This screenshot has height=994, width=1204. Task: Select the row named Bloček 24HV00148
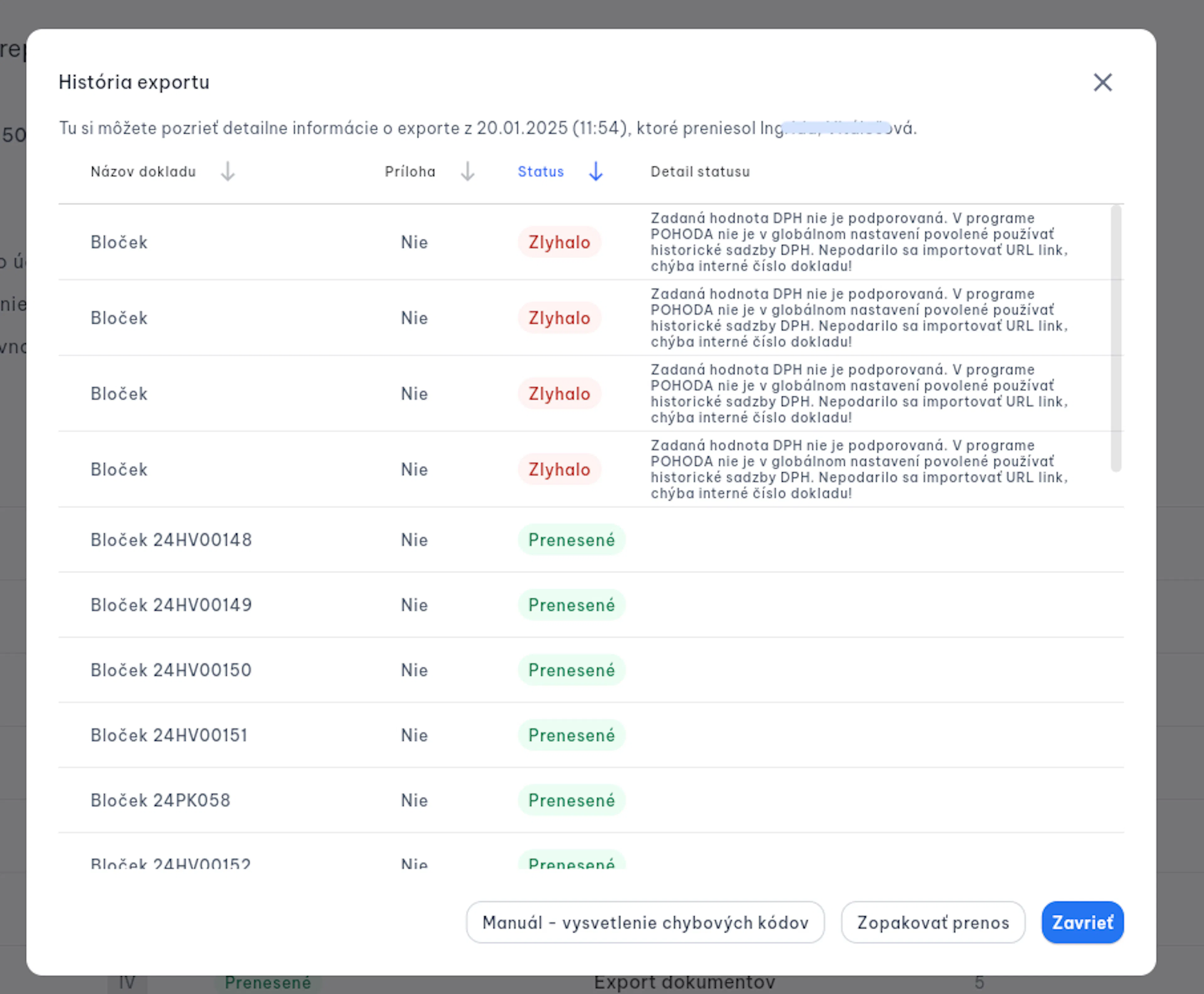pos(591,539)
